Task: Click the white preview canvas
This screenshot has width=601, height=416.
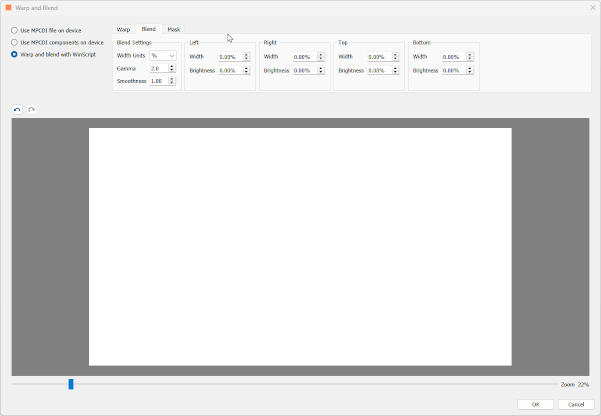Action: [300, 246]
